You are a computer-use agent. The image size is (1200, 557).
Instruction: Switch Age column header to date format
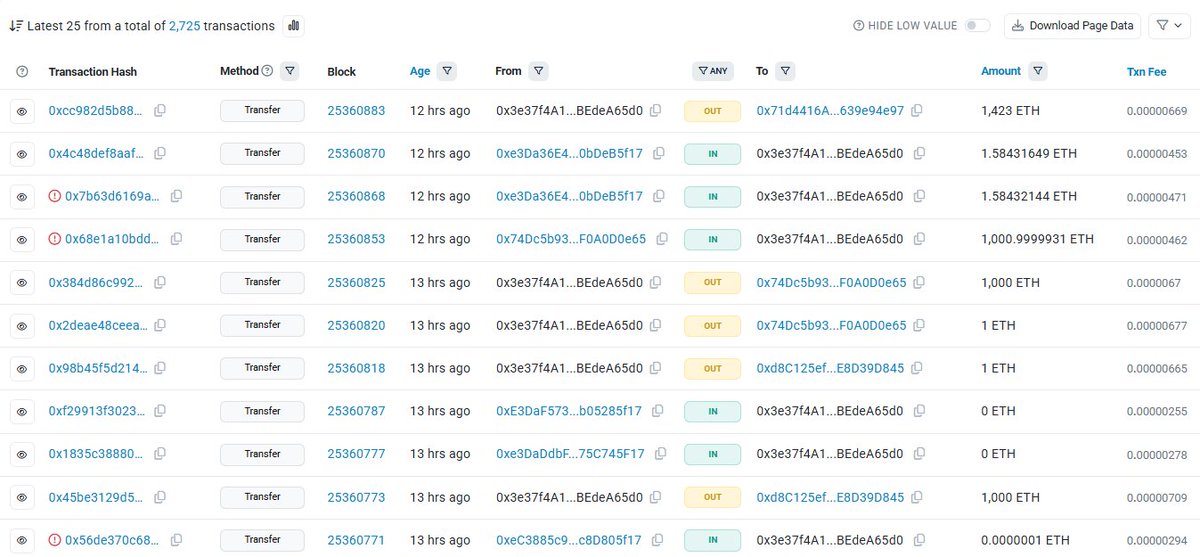(420, 71)
